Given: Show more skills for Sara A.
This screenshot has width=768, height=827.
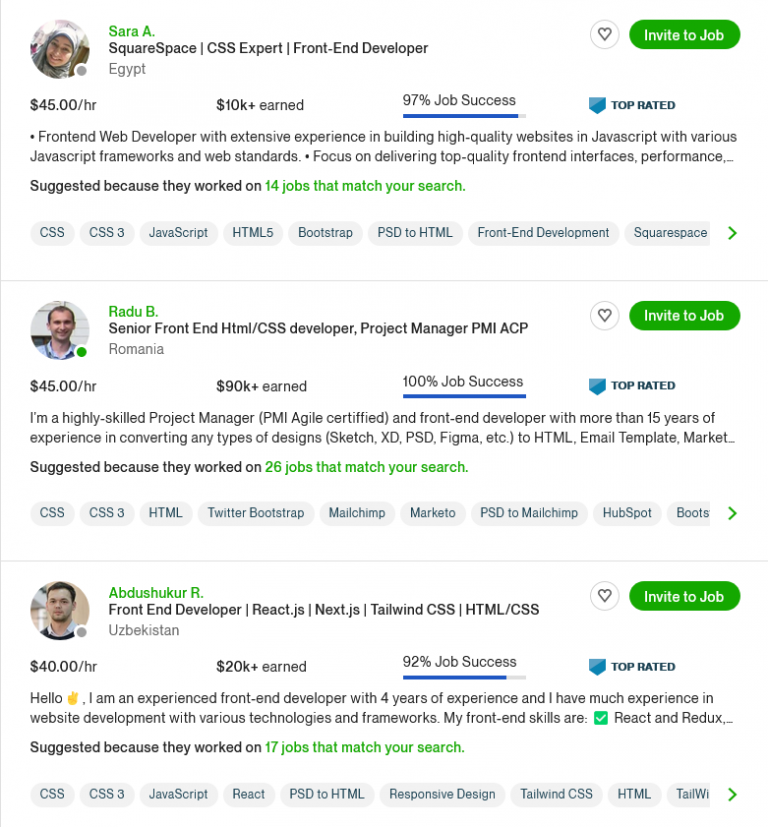Looking at the screenshot, I should (x=732, y=233).
